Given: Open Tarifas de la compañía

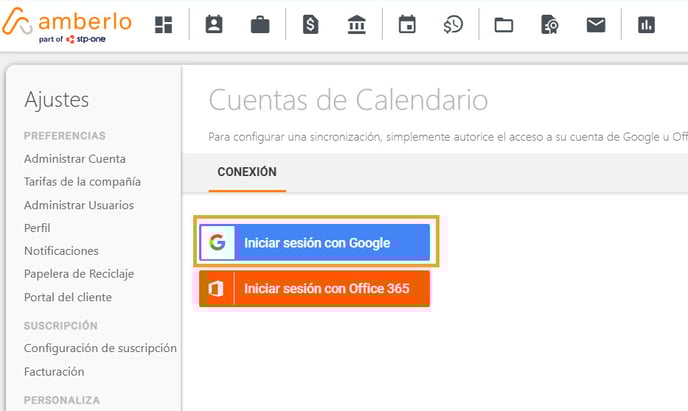Looking at the screenshot, I should click(x=82, y=182).
